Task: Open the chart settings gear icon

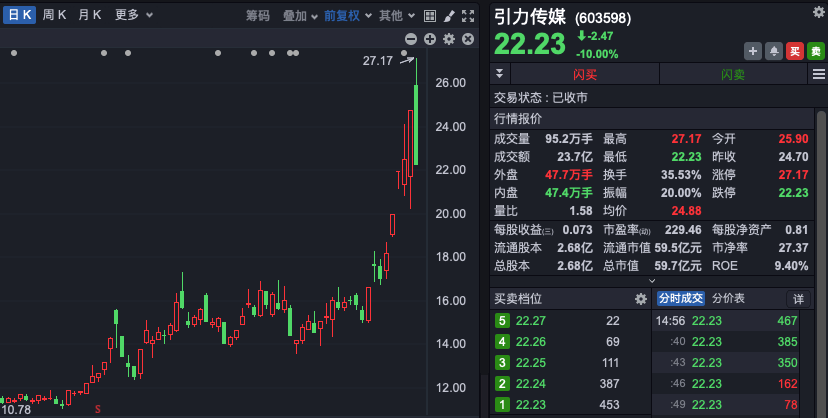Action: pyautogui.click(x=449, y=39)
